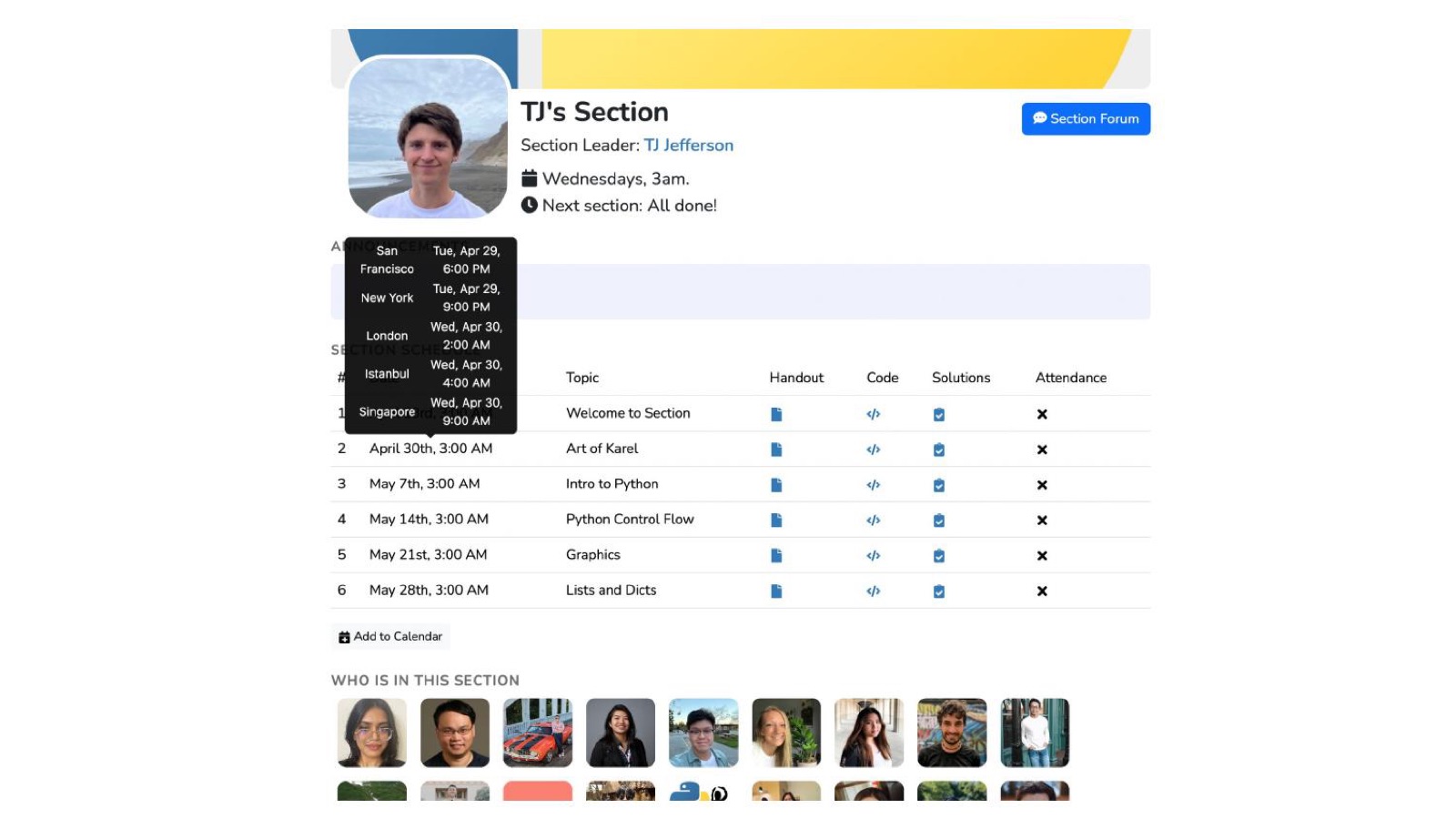This screenshot has width=1456, height=819.
Task: Open member photo of bearded man smiling
Action: (952, 733)
